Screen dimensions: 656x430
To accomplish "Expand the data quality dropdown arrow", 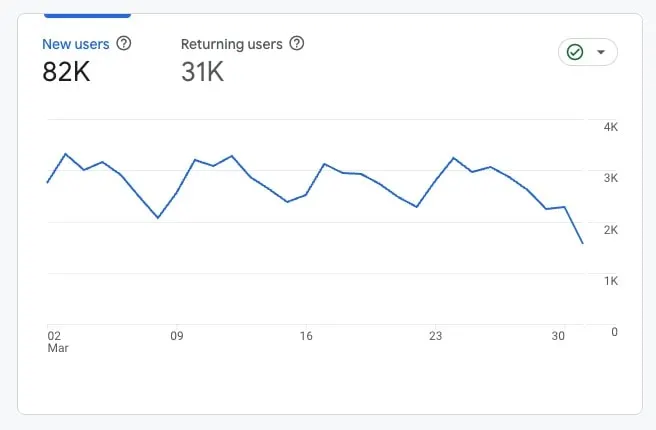I will pyautogui.click(x=601, y=52).
